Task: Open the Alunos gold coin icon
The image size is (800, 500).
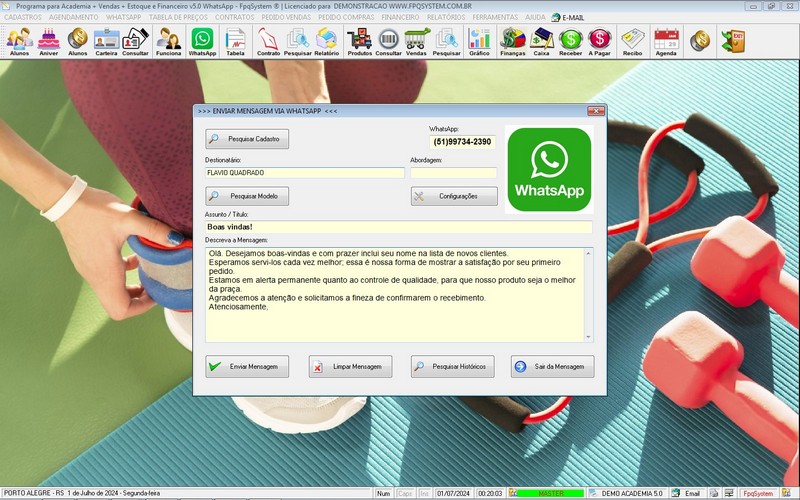Action: 78,42
